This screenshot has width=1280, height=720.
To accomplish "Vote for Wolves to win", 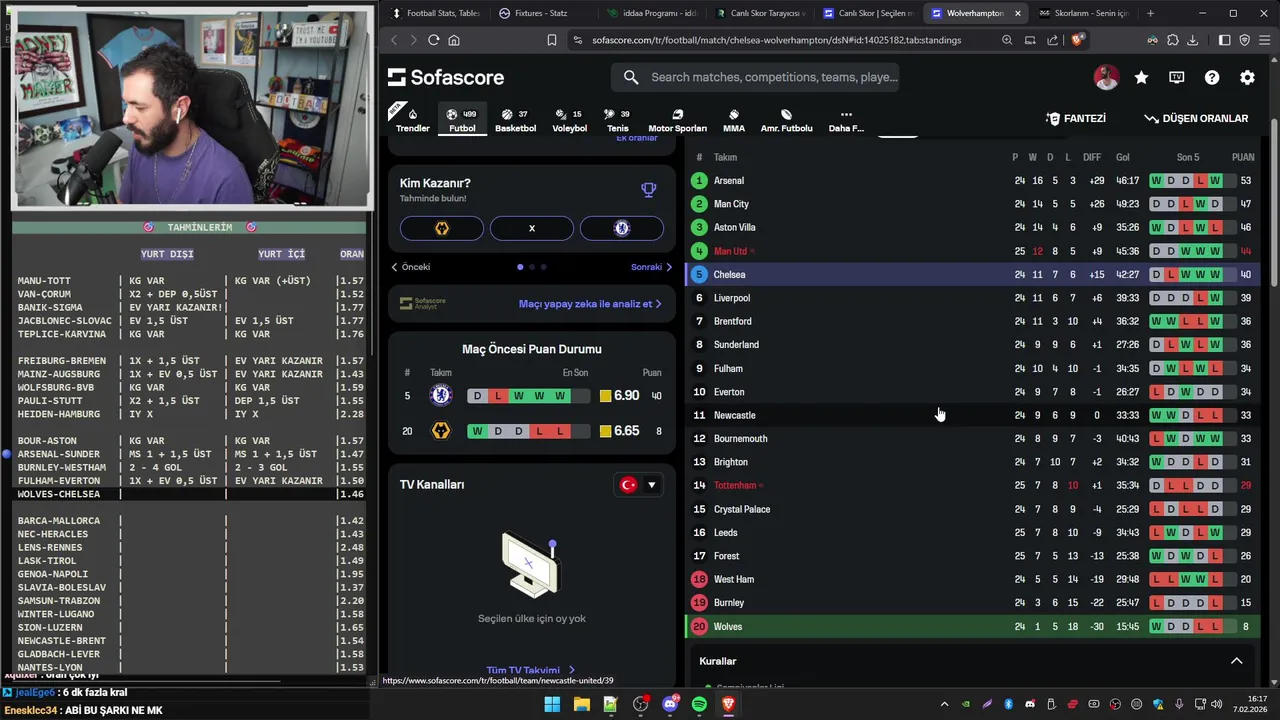I will [442, 228].
